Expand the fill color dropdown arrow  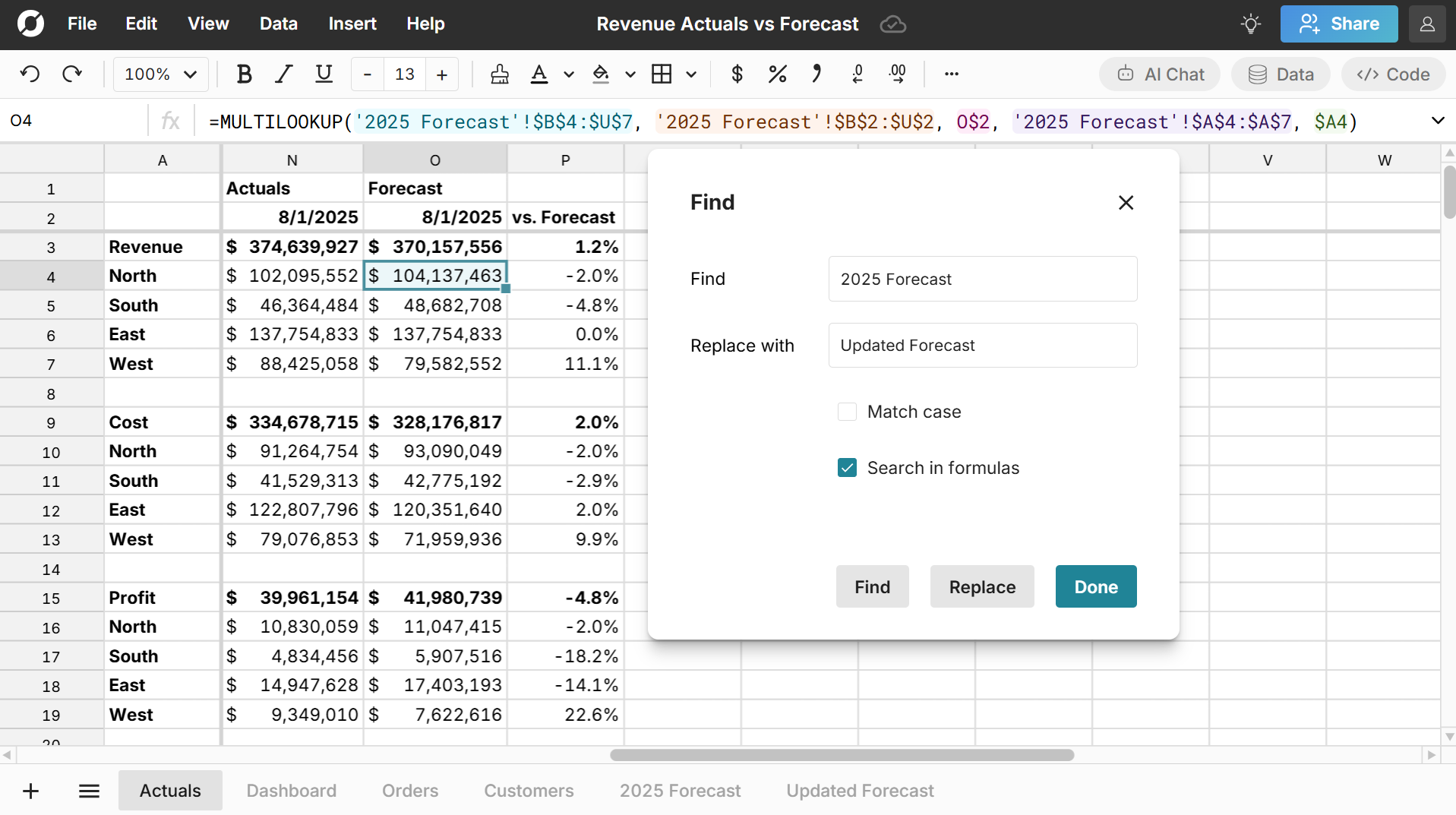(630, 74)
